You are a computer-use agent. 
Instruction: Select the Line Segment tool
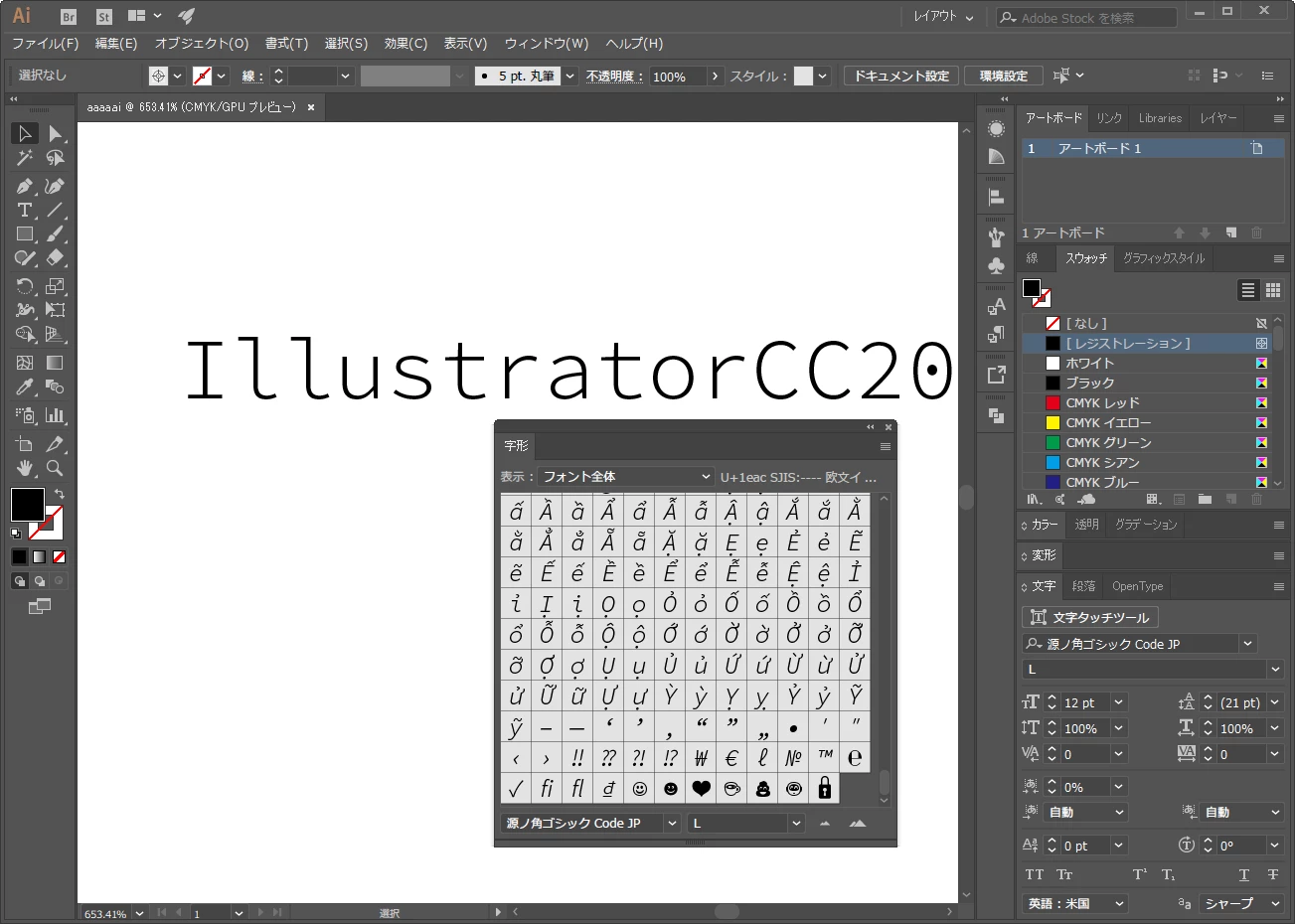56,210
